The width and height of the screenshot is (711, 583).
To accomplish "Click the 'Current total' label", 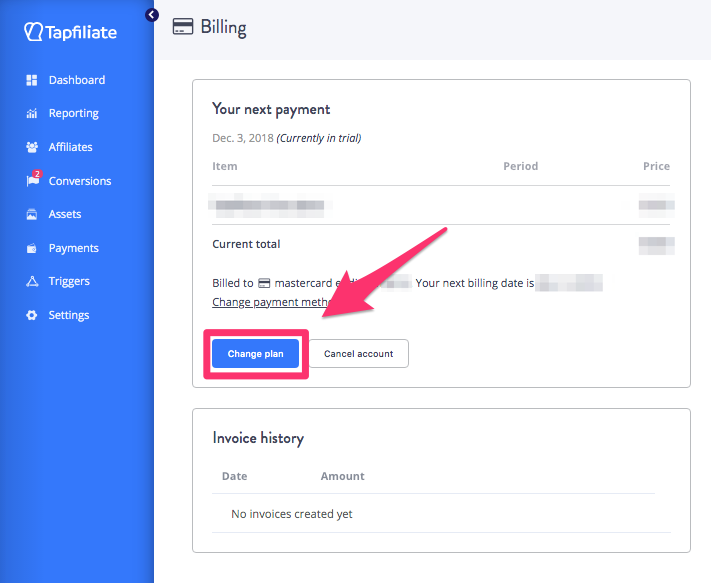I will [246, 244].
